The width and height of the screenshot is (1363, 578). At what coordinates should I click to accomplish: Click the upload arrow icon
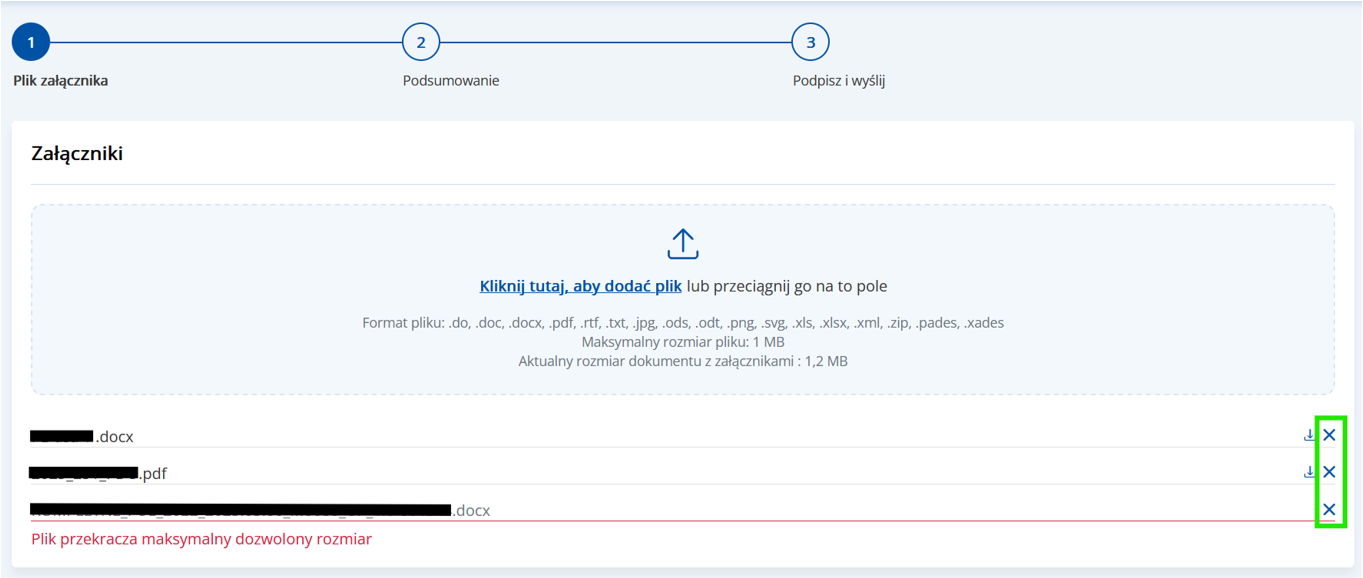pos(682,244)
